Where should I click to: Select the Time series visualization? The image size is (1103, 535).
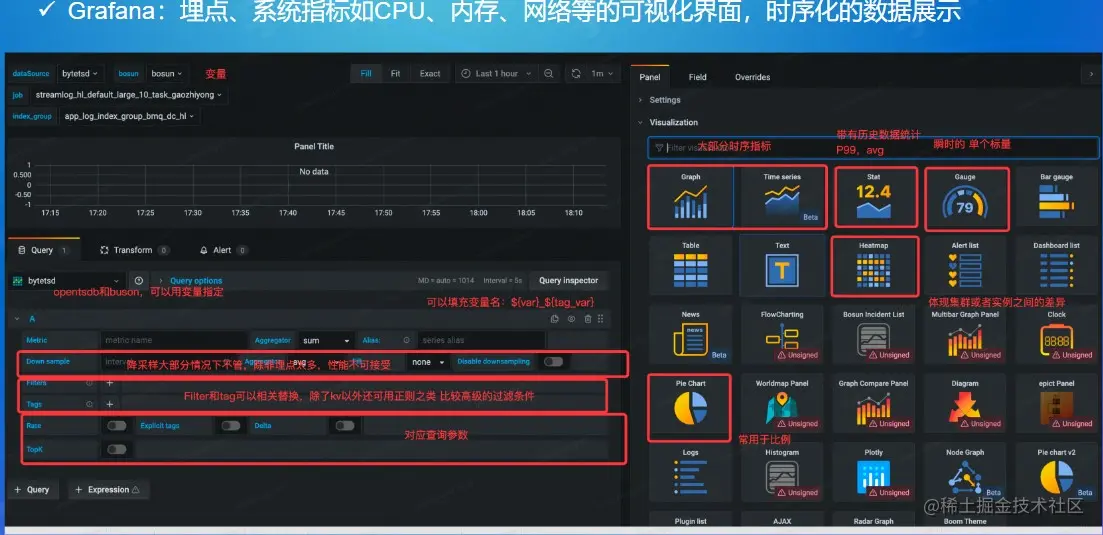[782, 197]
